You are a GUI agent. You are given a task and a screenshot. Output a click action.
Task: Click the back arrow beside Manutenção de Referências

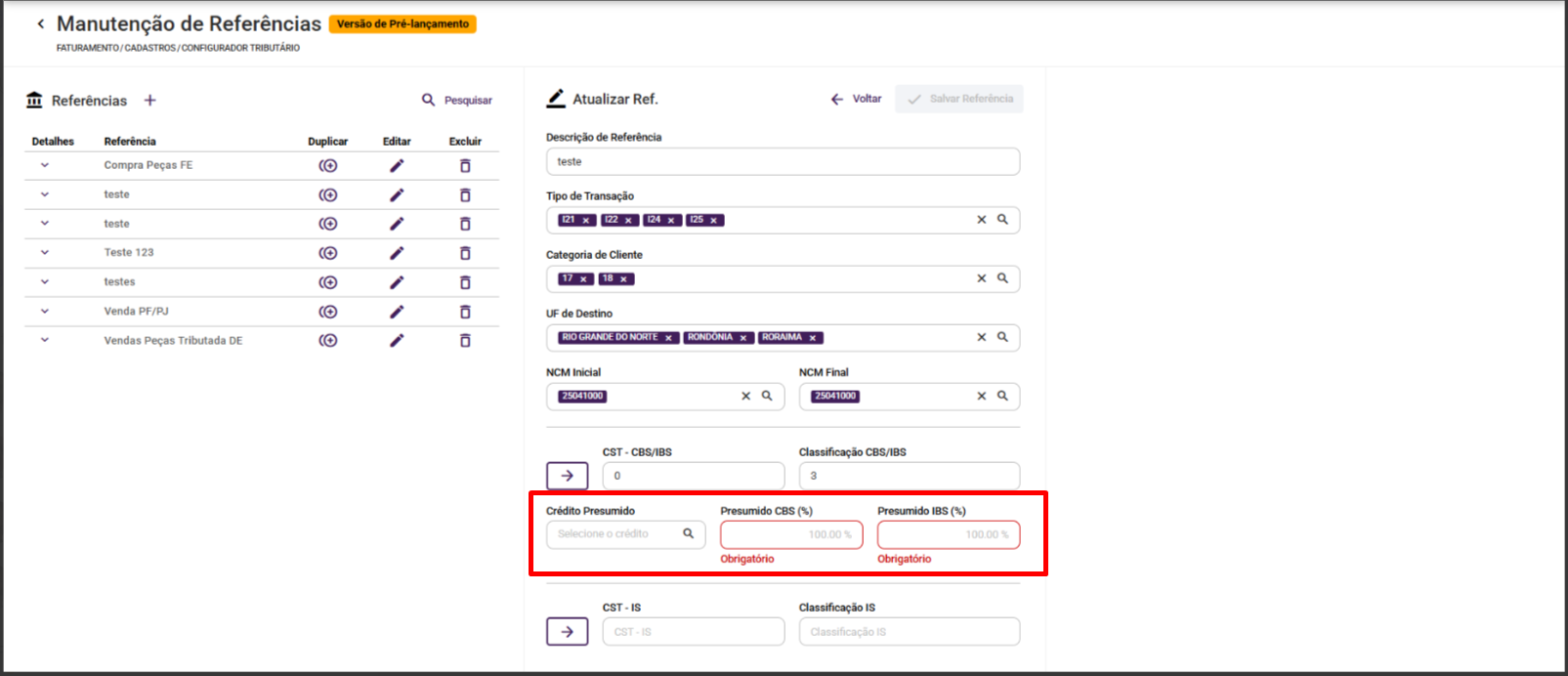click(x=40, y=23)
